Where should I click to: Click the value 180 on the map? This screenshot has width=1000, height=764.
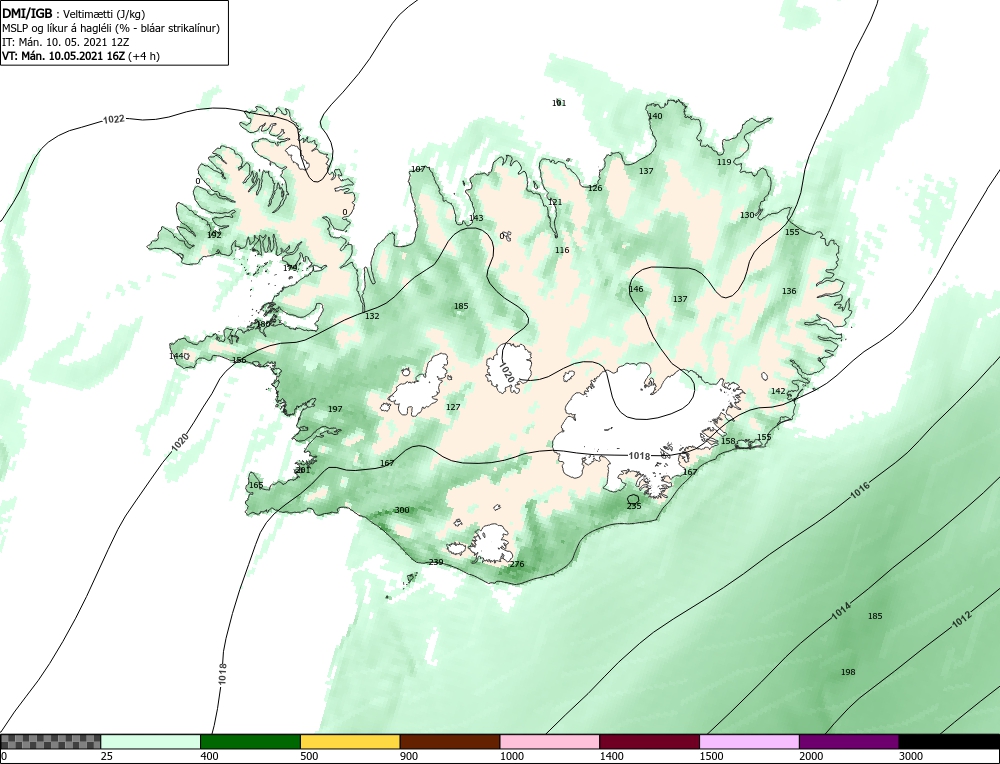263,324
